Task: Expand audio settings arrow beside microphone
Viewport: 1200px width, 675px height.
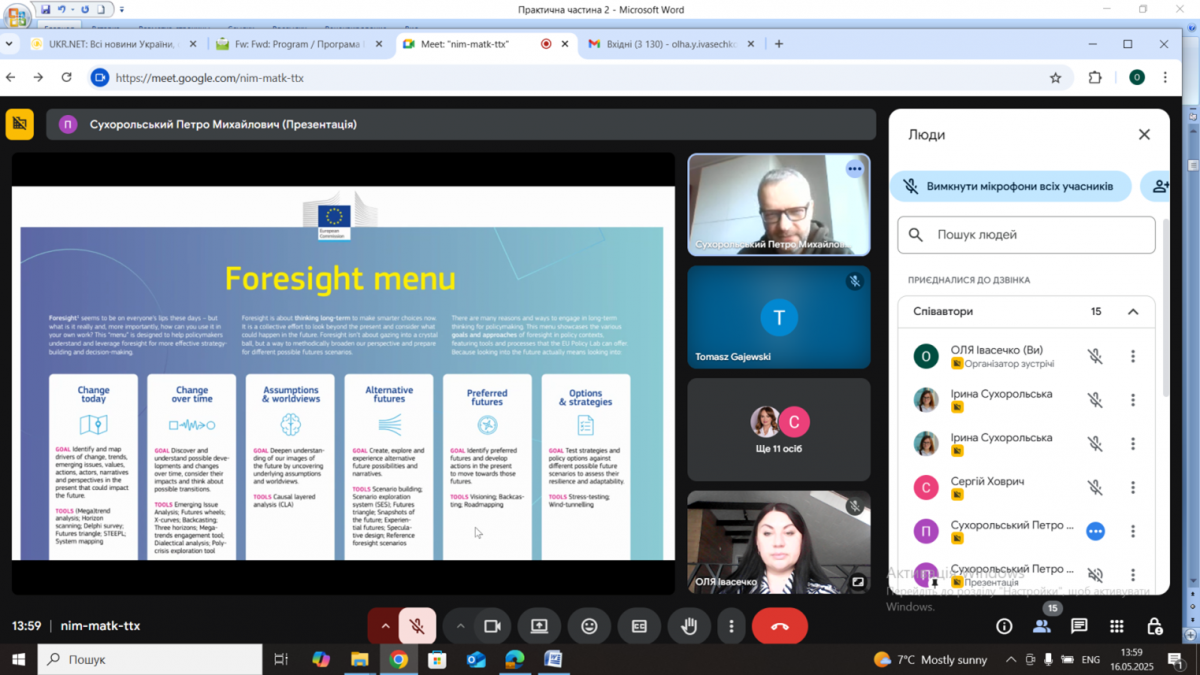Action: point(384,626)
